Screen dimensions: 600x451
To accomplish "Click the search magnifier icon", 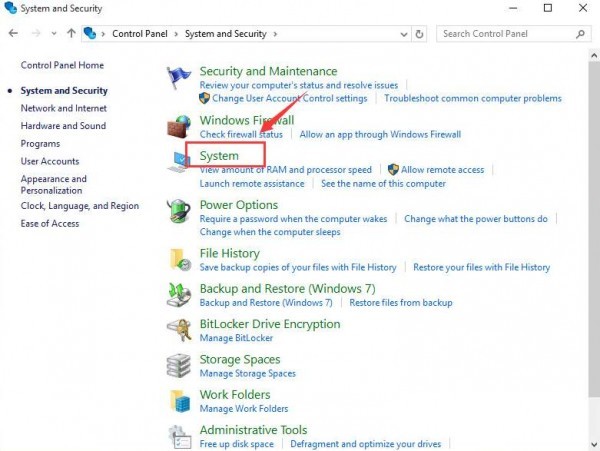I will click(580, 34).
